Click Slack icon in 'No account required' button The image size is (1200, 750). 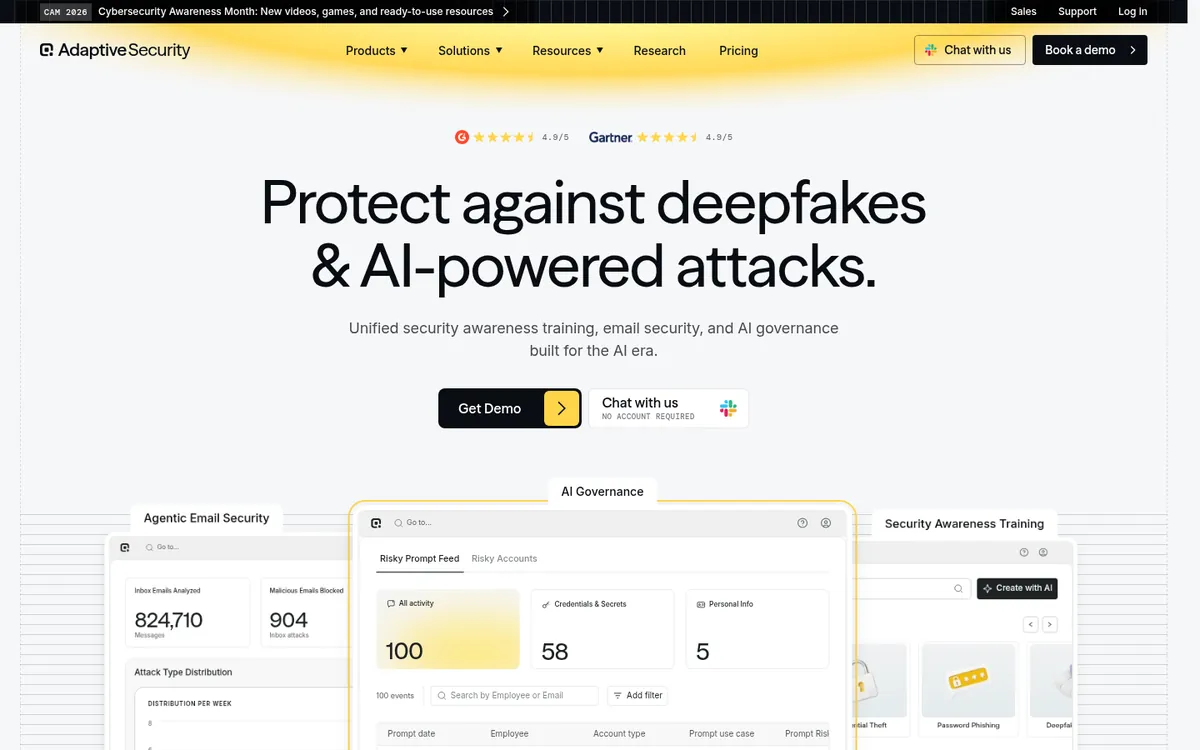tap(728, 408)
